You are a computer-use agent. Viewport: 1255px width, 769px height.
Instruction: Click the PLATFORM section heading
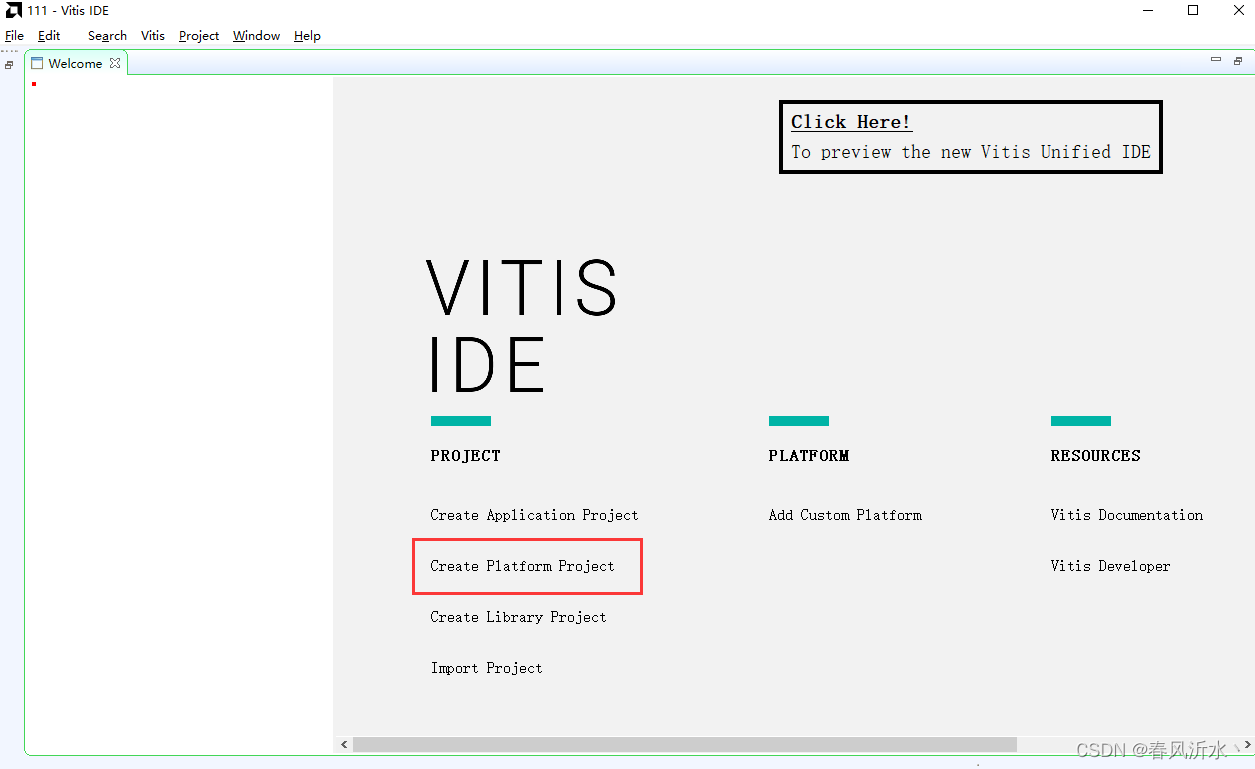coord(808,456)
